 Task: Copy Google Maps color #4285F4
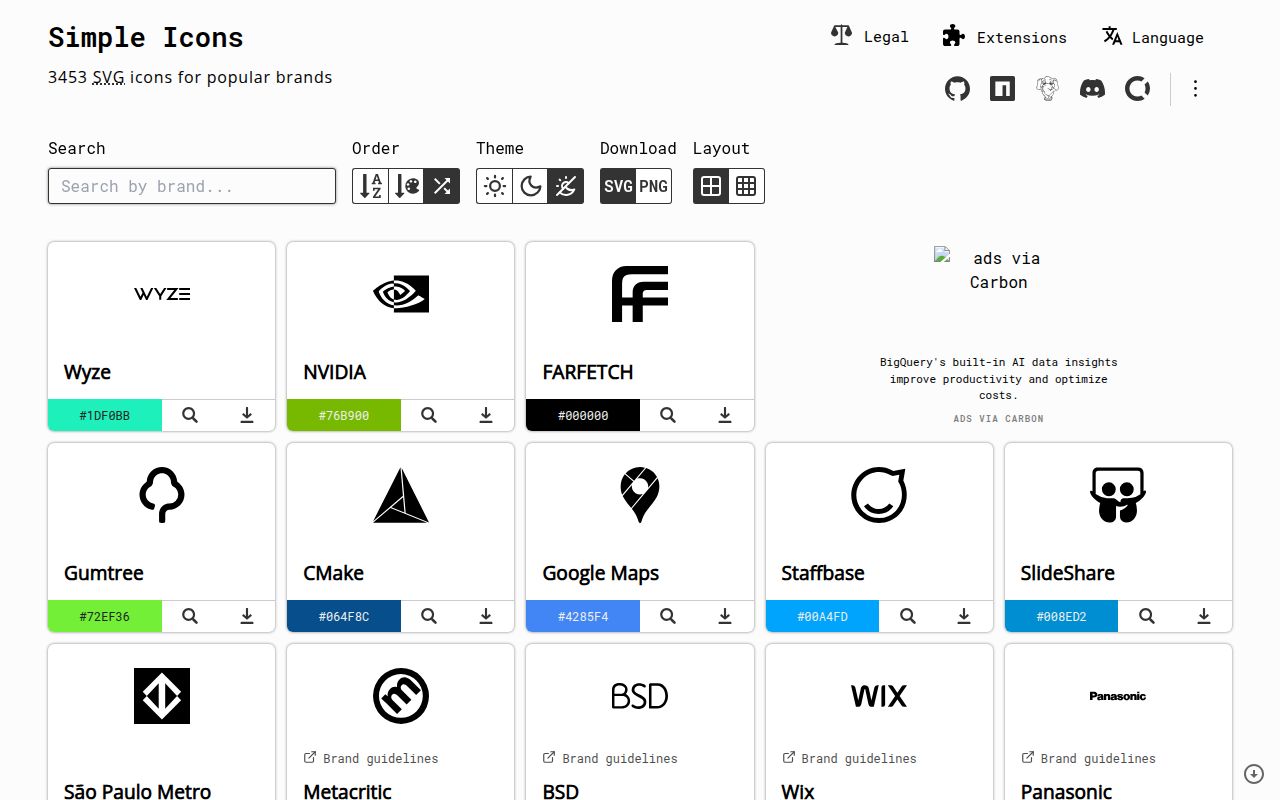click(583, 616)
